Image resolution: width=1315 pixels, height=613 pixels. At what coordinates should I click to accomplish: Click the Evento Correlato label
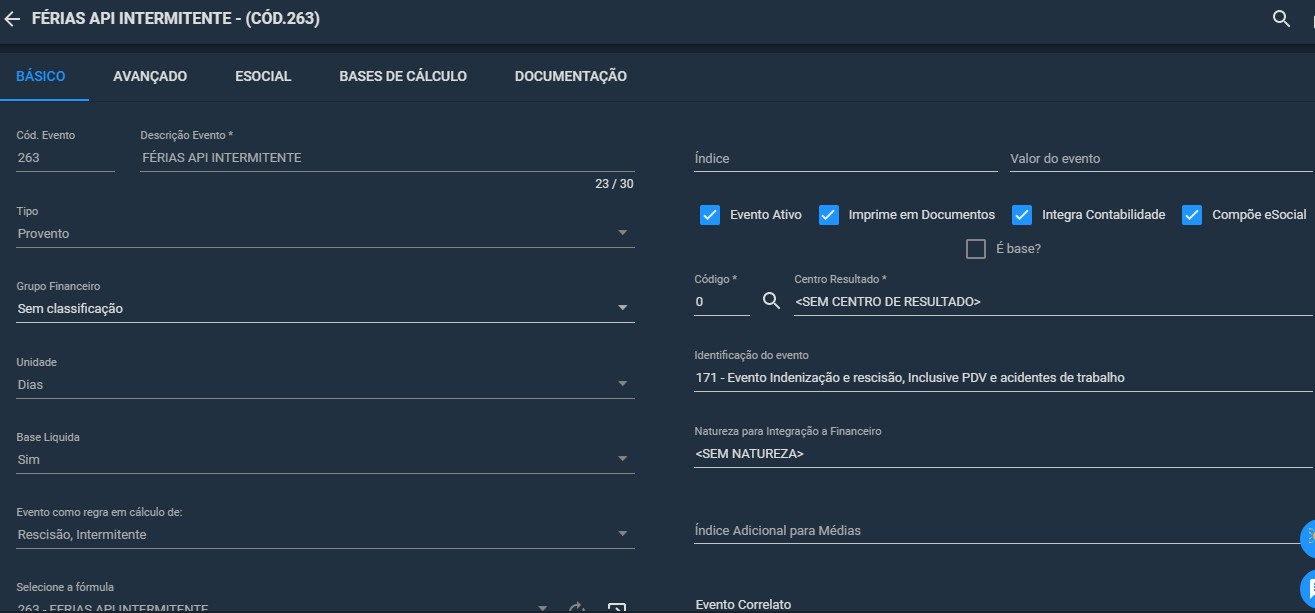pyautogui.click(x=743, y=605)
